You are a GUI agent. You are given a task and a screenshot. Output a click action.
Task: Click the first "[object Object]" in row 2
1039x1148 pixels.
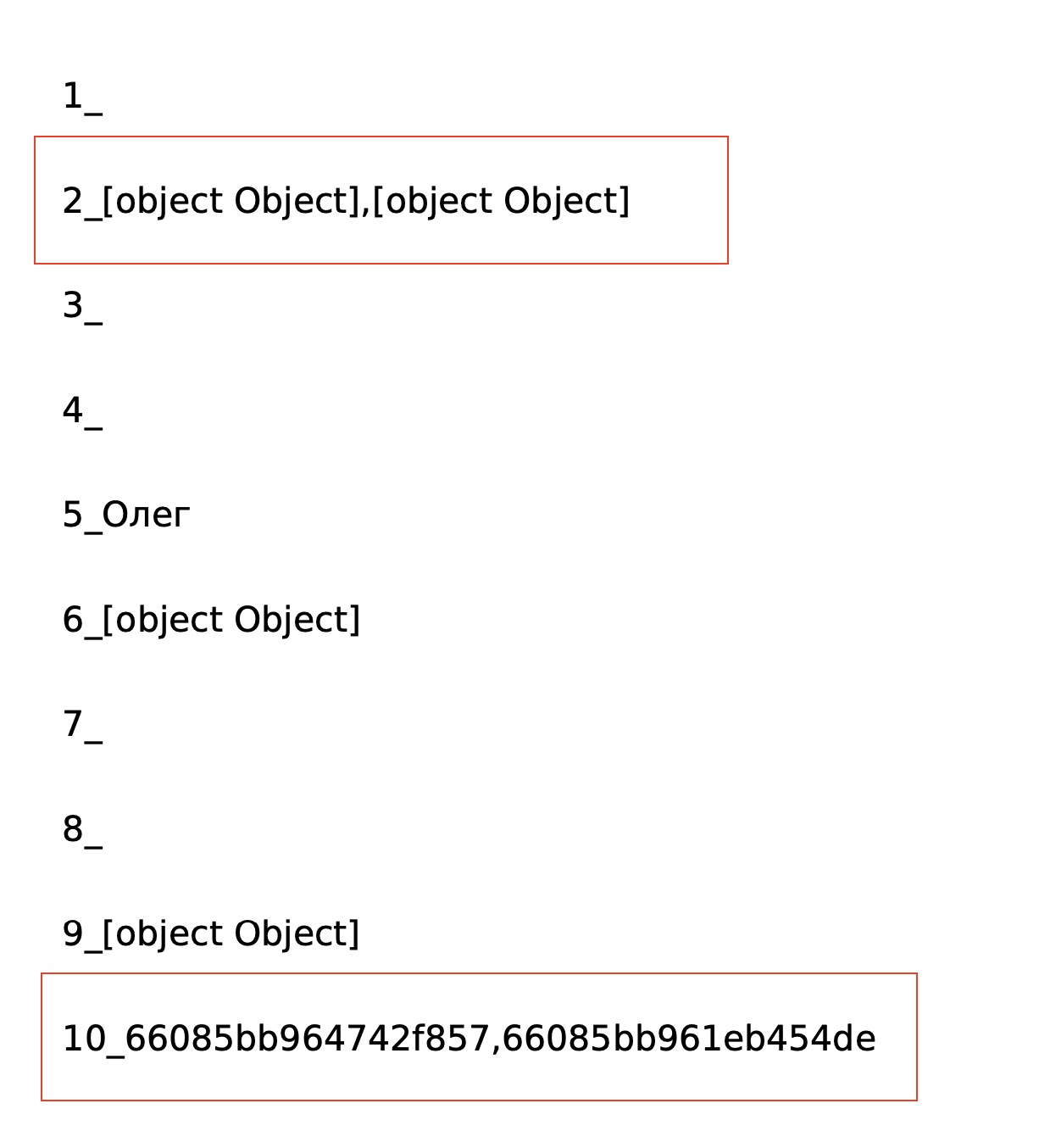231,201
